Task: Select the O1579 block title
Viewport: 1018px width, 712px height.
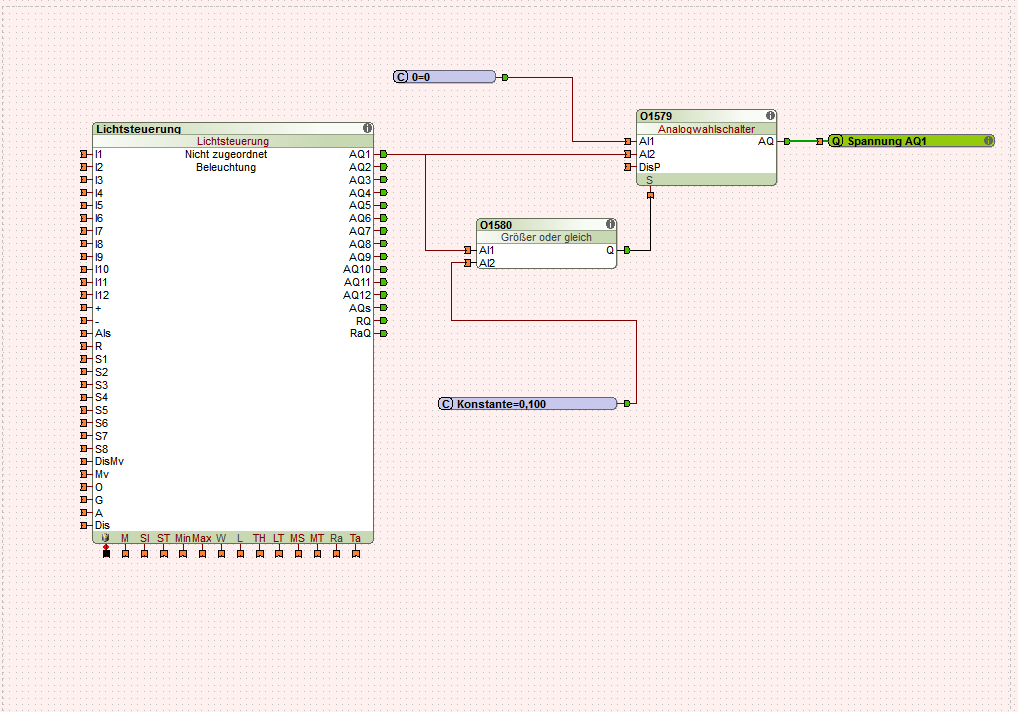Action: coord(656,116)
